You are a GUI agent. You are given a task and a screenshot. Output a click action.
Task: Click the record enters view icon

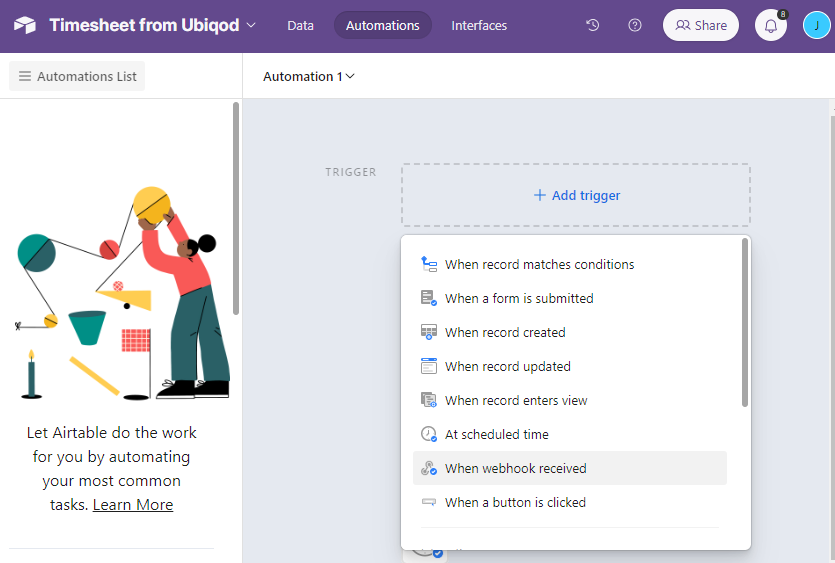tap(429, 400)
